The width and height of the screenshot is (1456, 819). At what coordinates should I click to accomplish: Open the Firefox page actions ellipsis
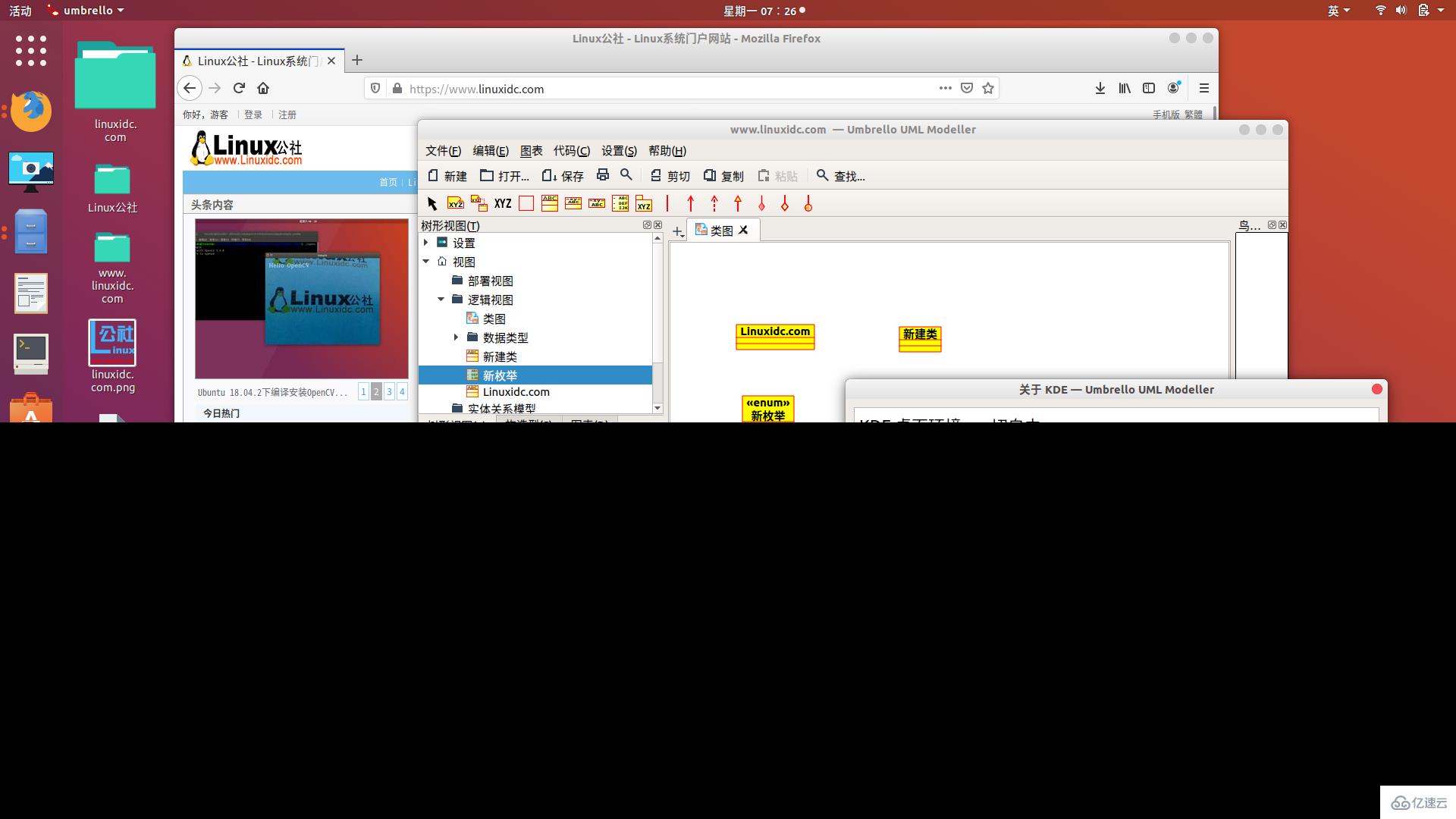pyautogui.click(x=945, y=88)
